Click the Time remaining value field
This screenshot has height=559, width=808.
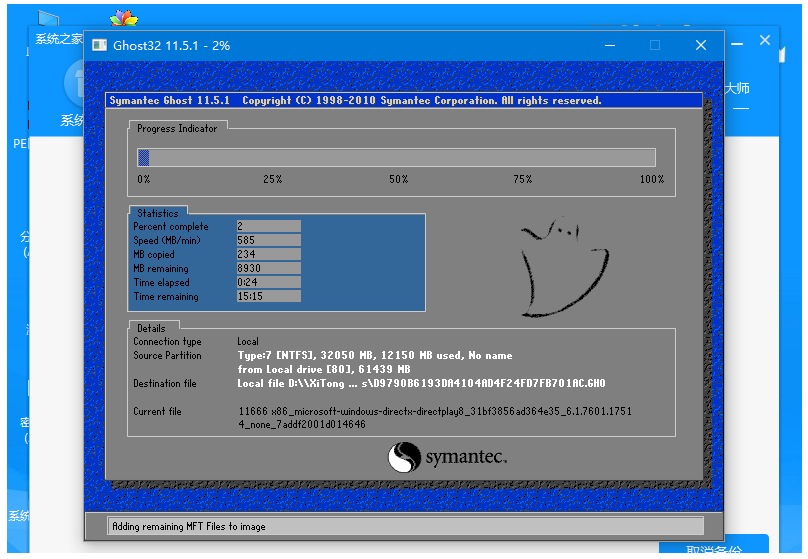pyautogui.click(x=268, y=296)
